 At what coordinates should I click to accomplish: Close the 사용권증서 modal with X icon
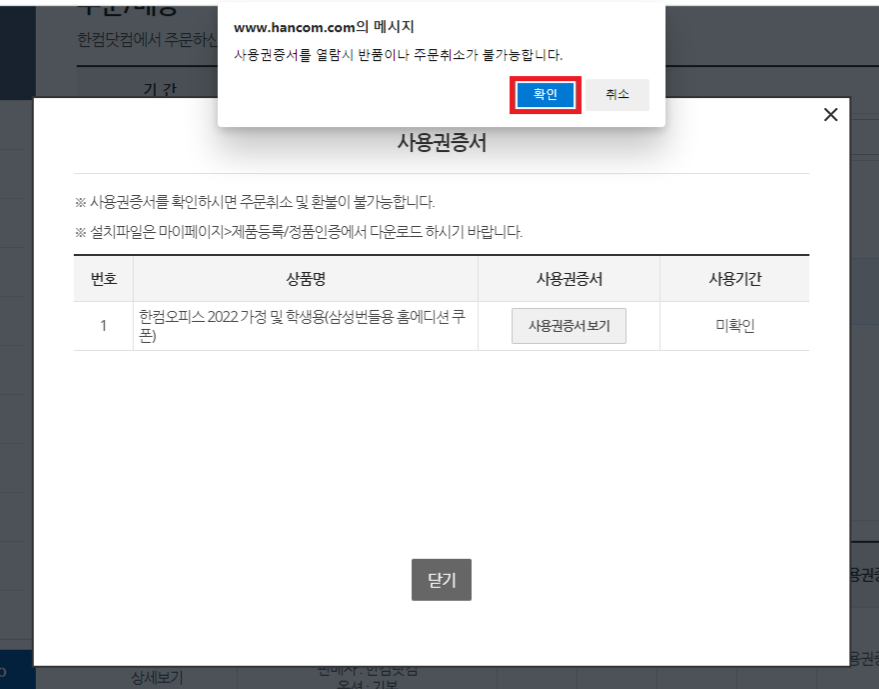[x=831, y=115]
